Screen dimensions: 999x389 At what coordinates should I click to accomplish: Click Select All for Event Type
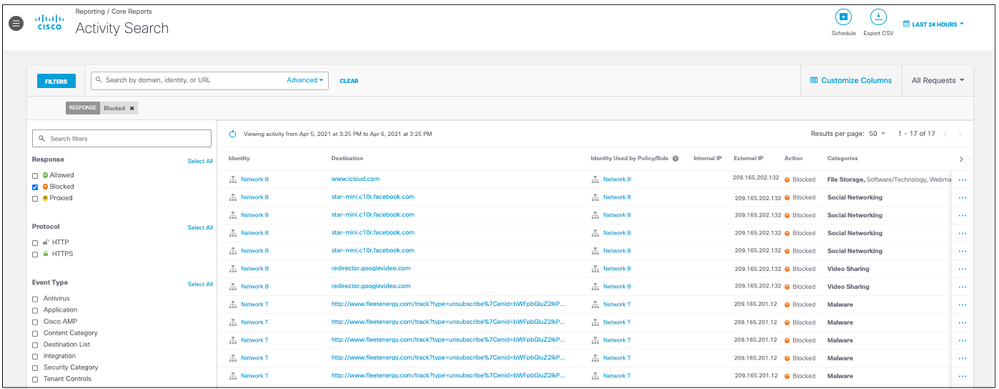tap(200, 284)
